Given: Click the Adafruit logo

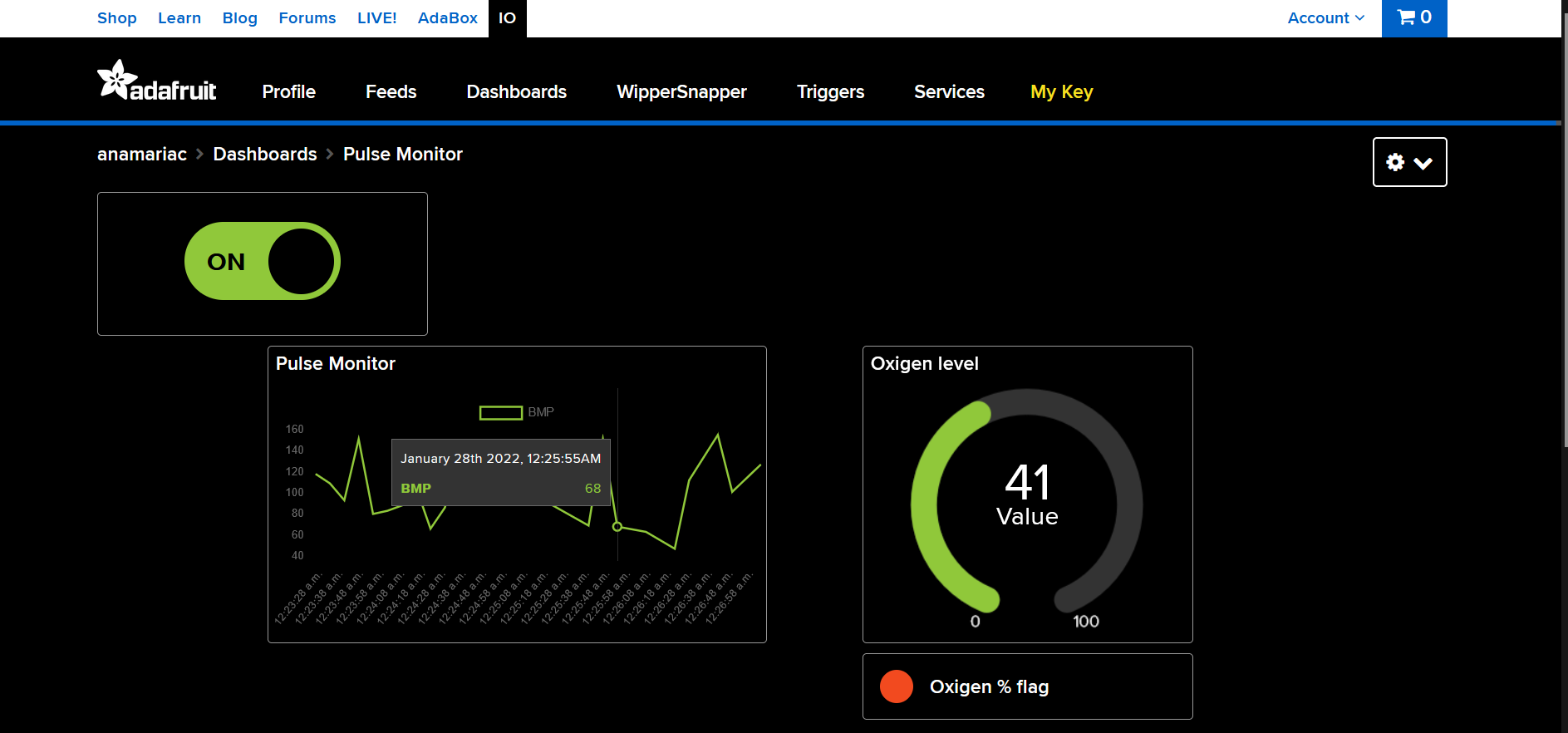Looking at the screenshot, I should click(x=156, y=81).
